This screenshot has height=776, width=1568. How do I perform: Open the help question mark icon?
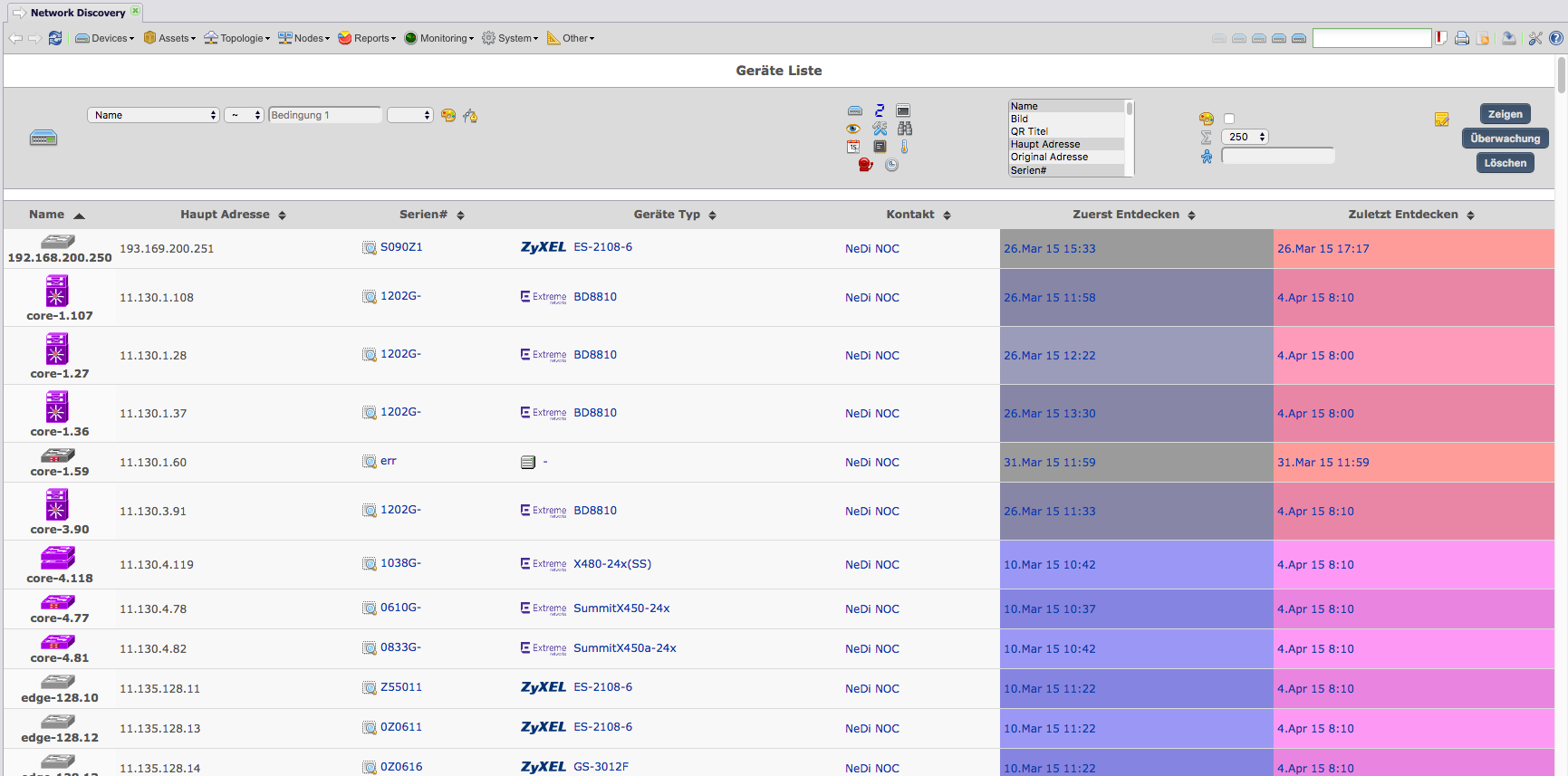1556,38
